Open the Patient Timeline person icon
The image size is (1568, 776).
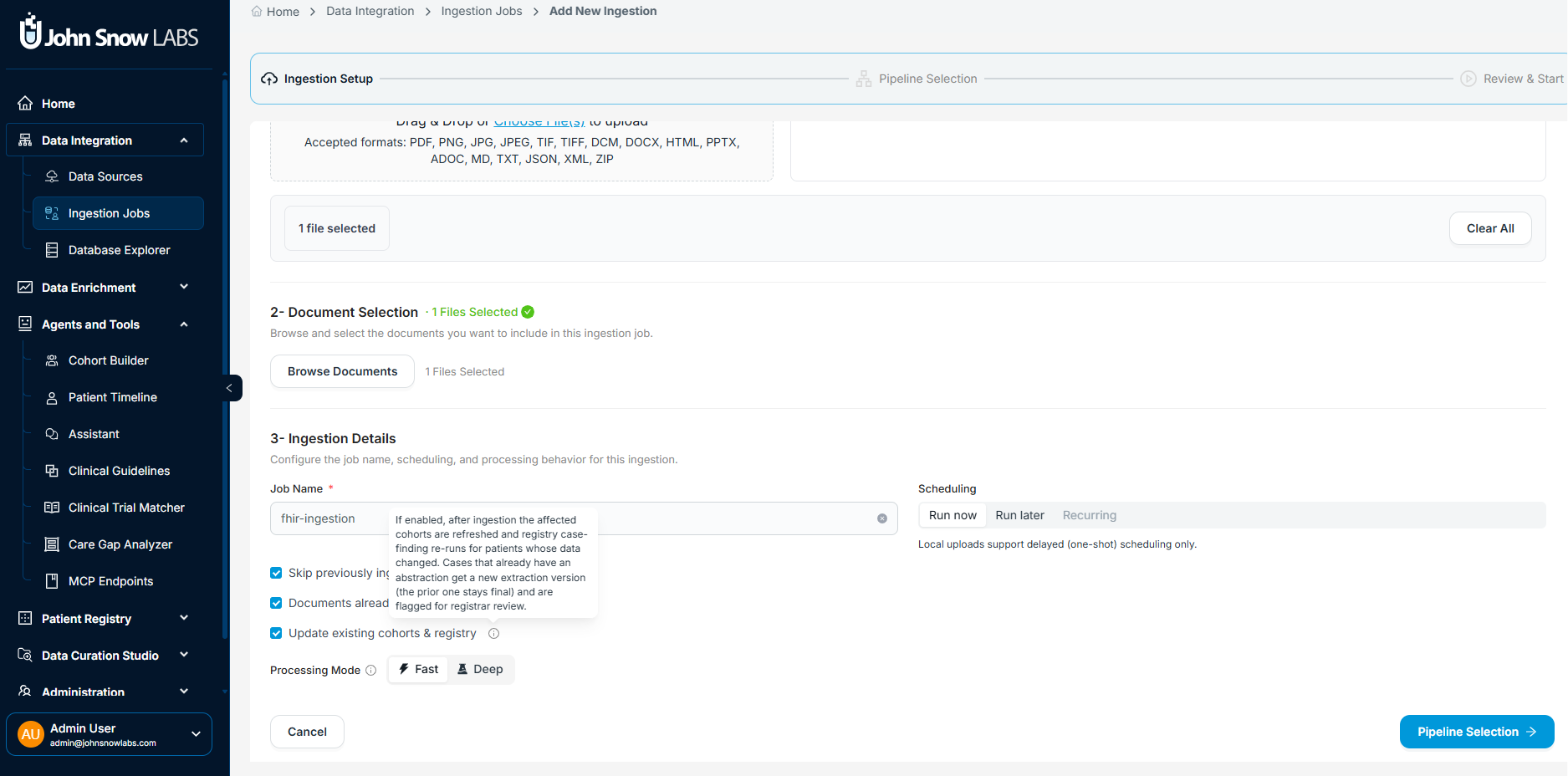(x=52, y=397)
